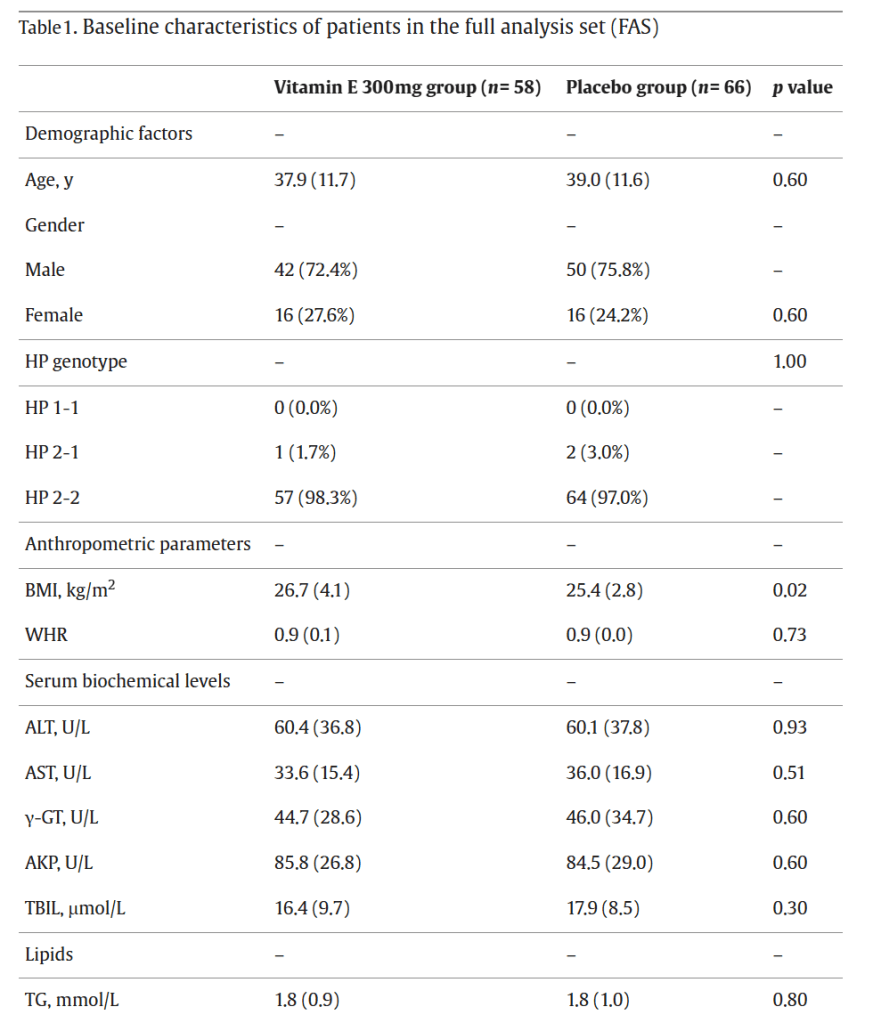Click the γ-GT, U/L row label

tap(62, 818)
